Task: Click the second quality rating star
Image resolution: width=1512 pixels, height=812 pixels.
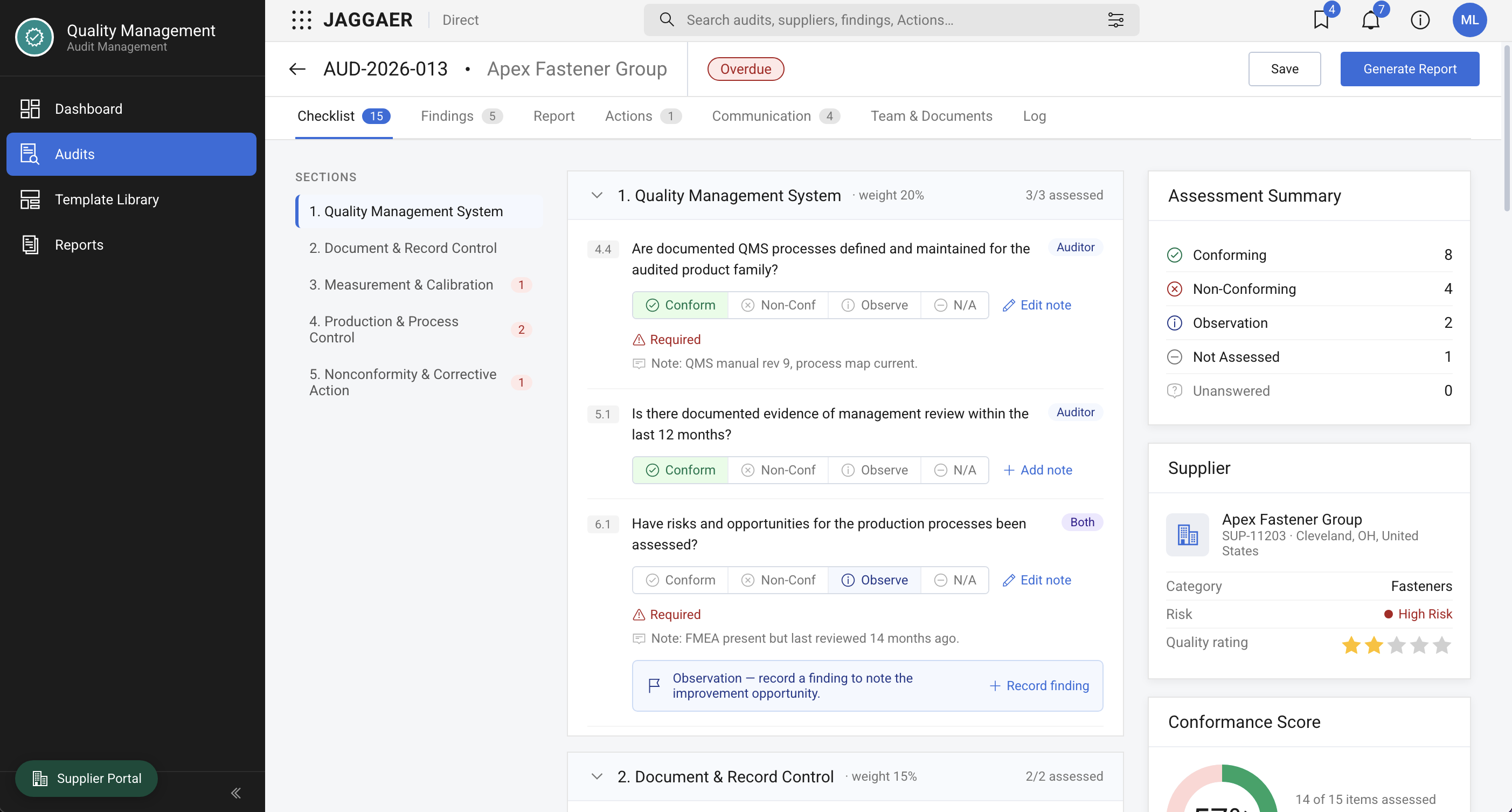Action: click(x=1373, y=646)
